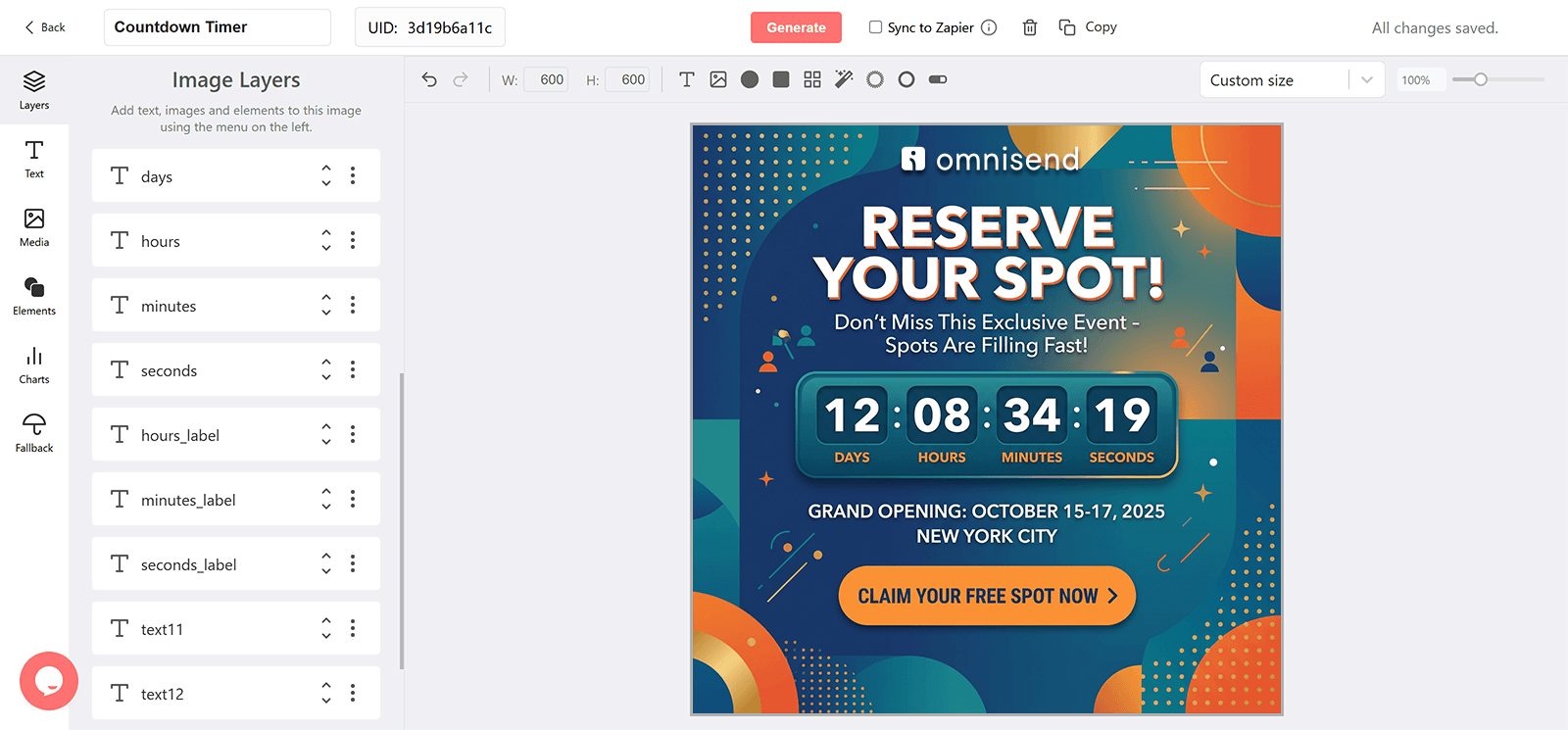Select the text12 layer row
This screenshot has height=730, width=1568.
tap(236, 693)
